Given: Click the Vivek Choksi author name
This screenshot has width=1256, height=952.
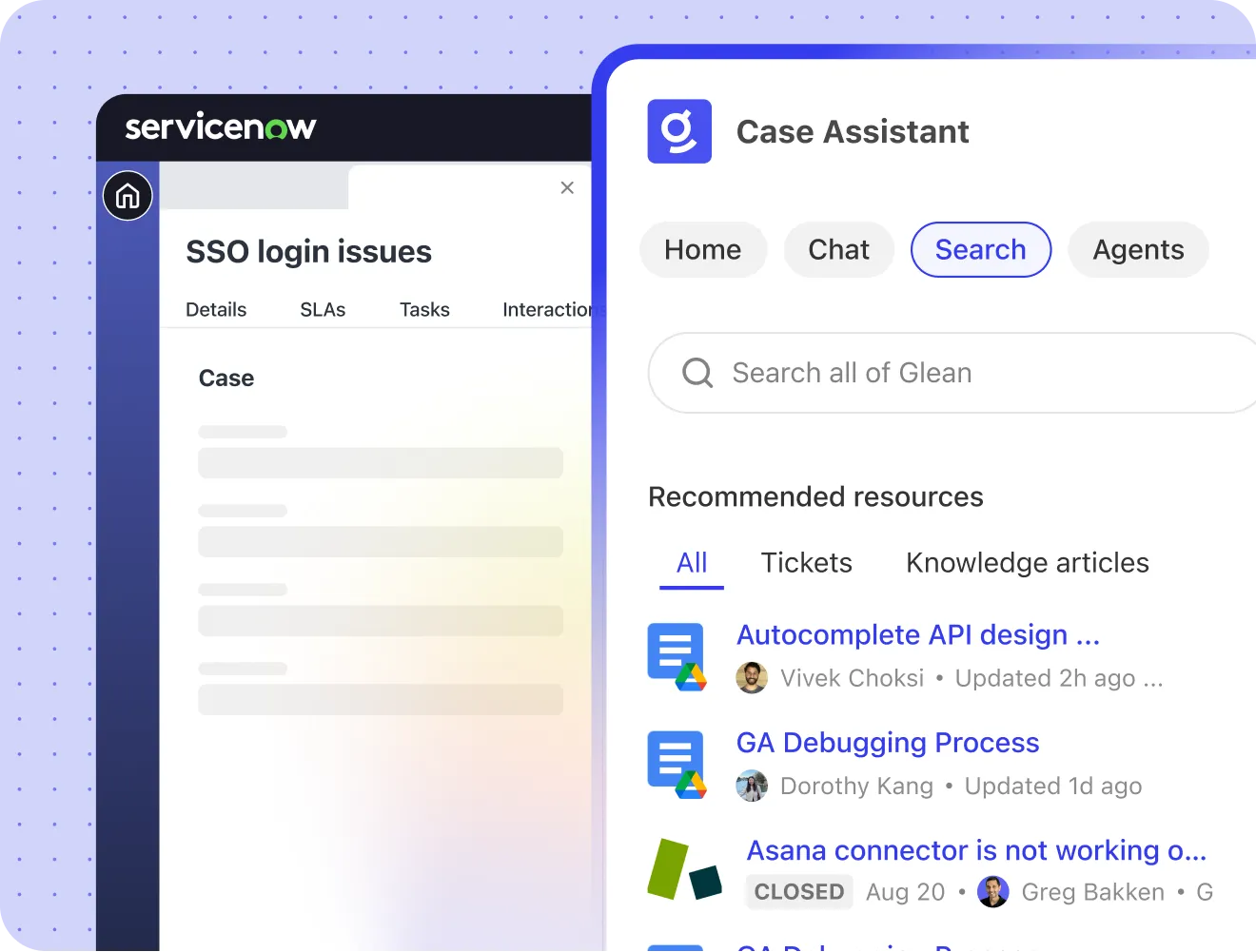Looking at the screenshot, I should point(853,678).
